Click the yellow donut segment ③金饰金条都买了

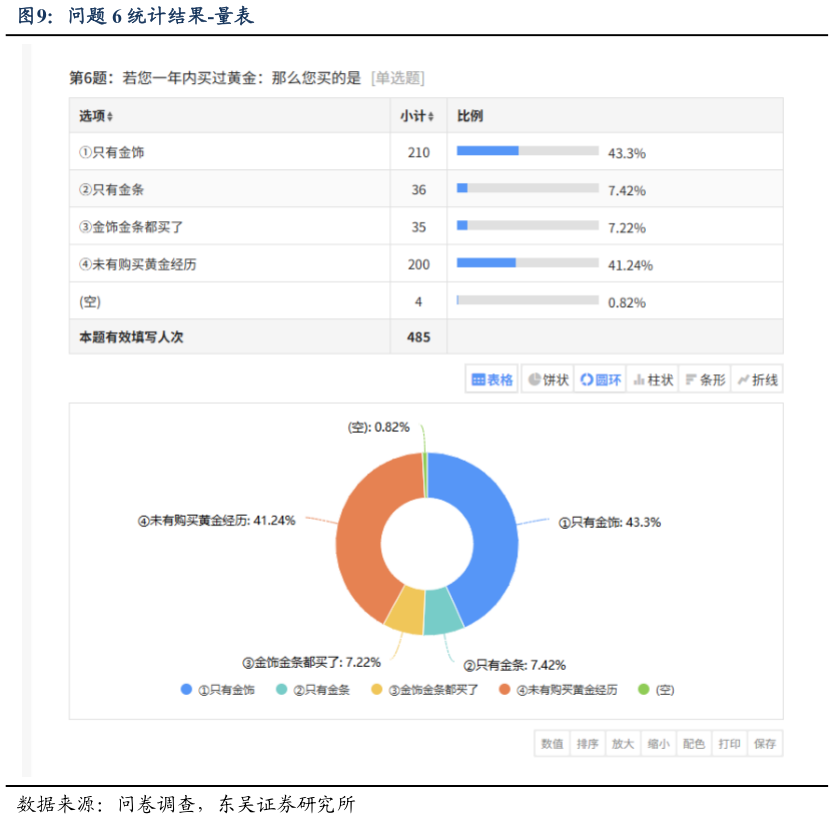click(406, 609)
